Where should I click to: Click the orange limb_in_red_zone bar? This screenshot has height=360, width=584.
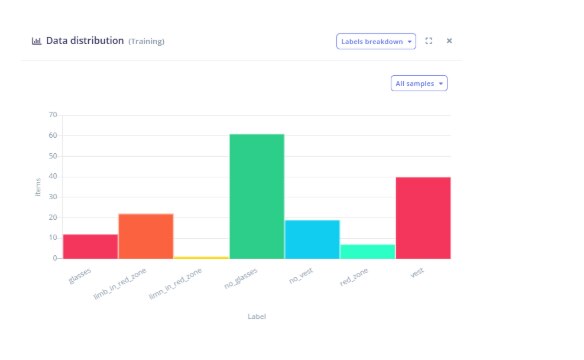(x=146, y=236)
